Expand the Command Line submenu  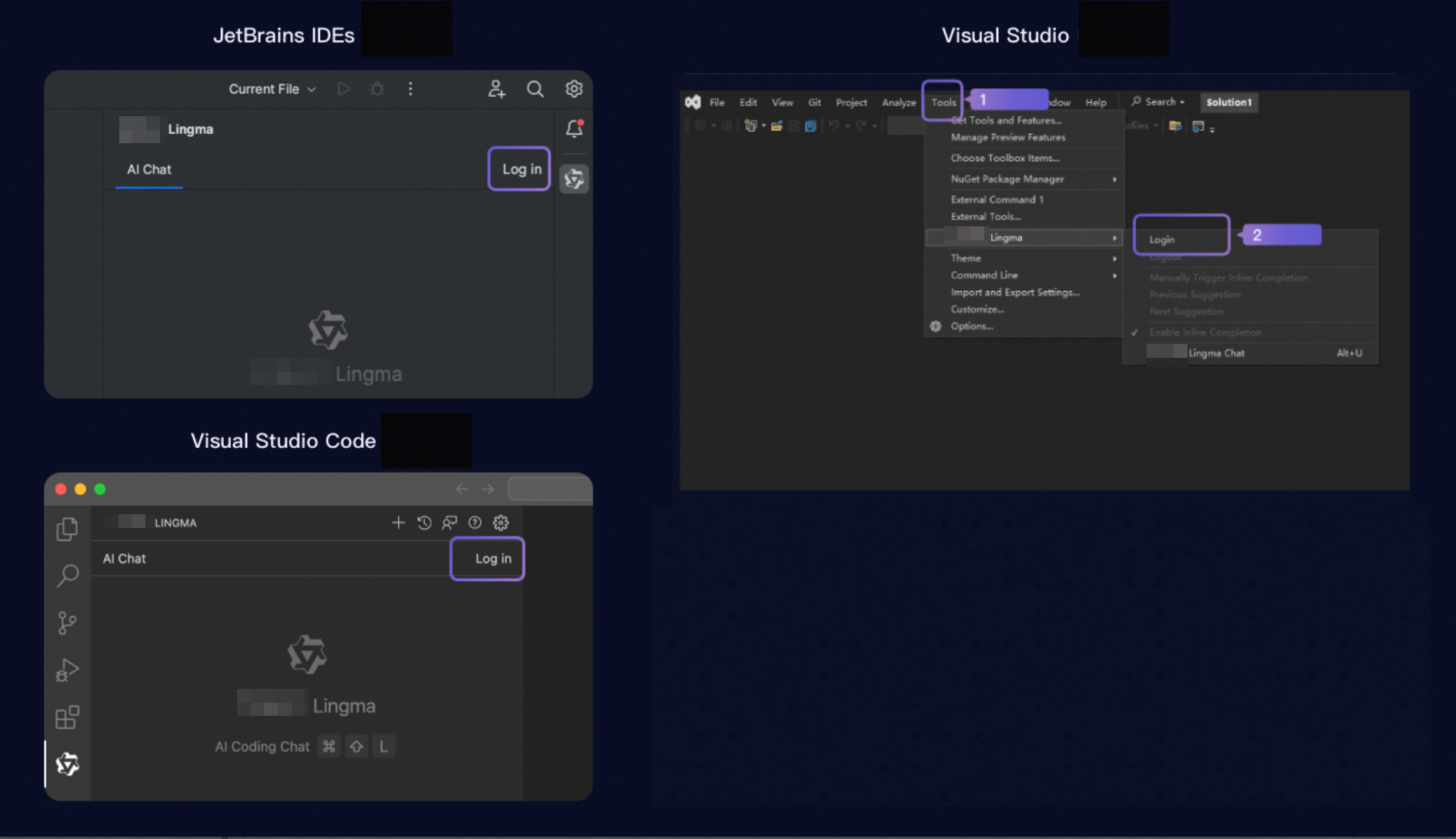pyautogui.click(x=1025, y=276)
